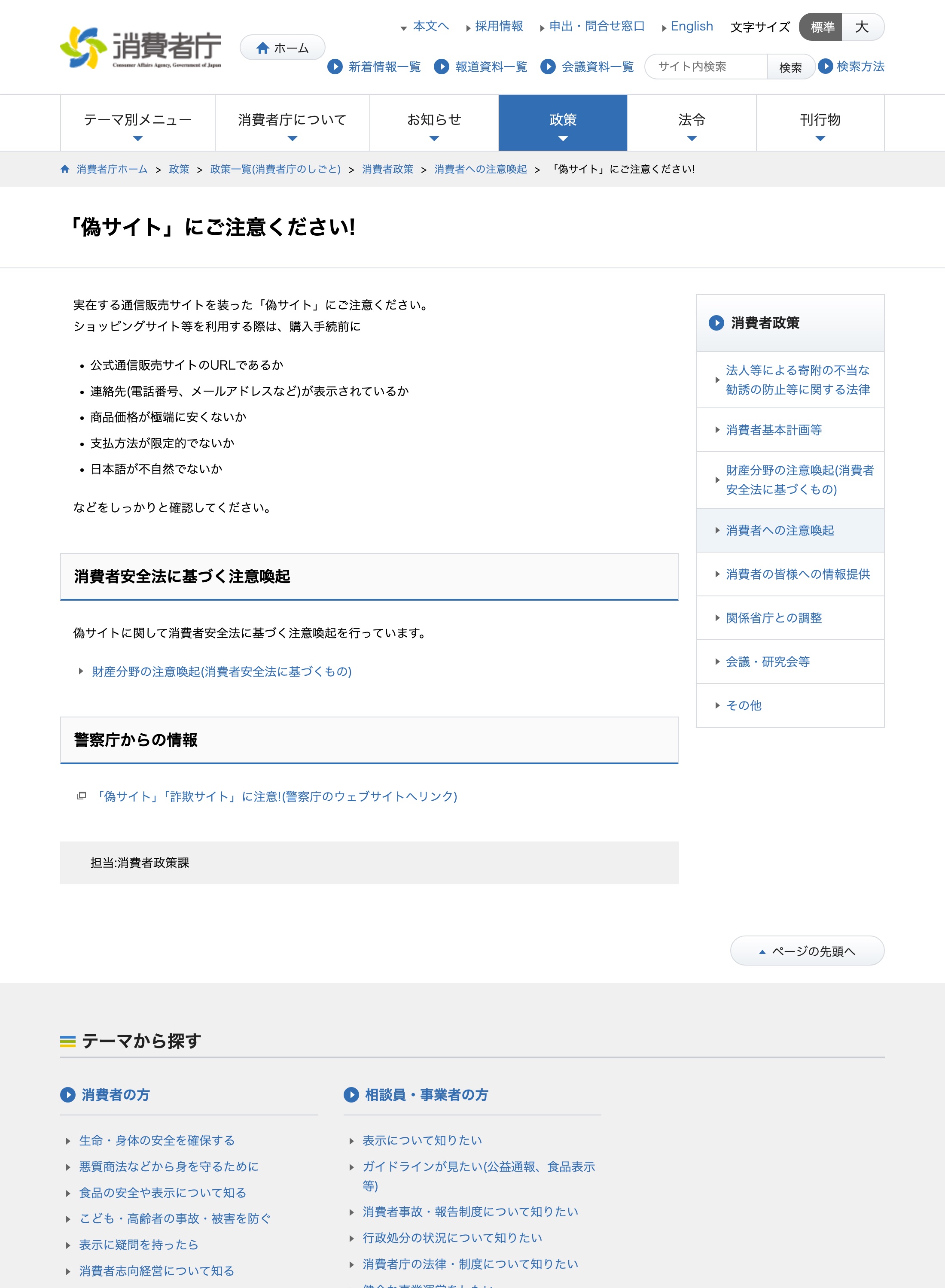Screen dimensions: 945x1288
Task: Expand 刊行物 menu
Action: [820, 123]
